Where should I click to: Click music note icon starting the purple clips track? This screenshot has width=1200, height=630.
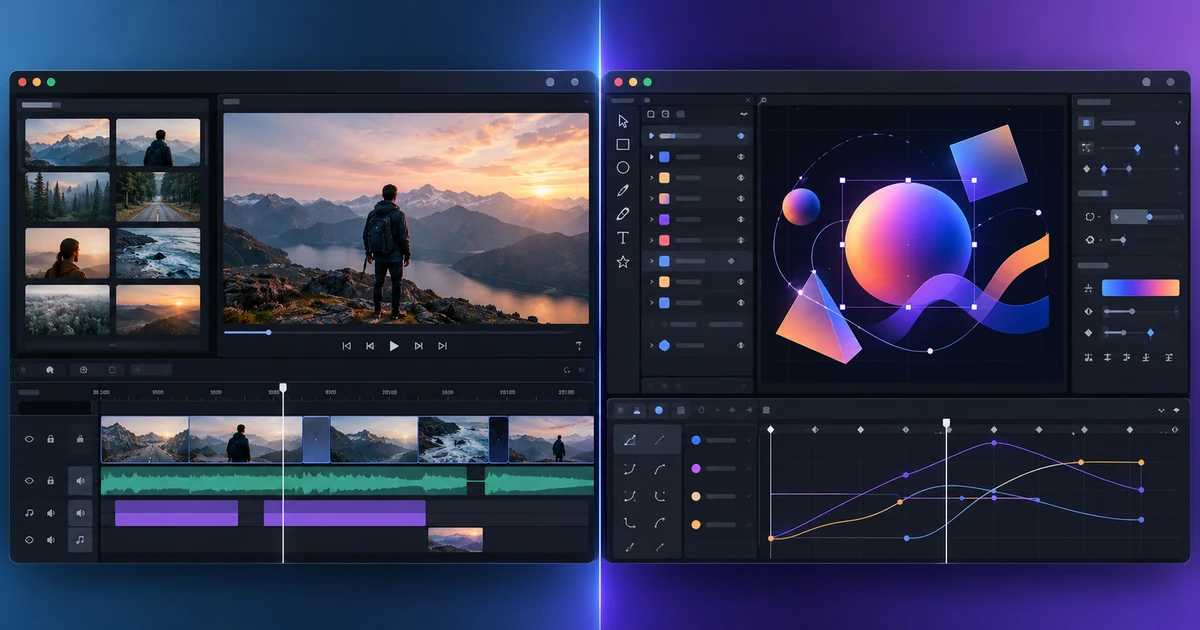(x=29, y=513)
